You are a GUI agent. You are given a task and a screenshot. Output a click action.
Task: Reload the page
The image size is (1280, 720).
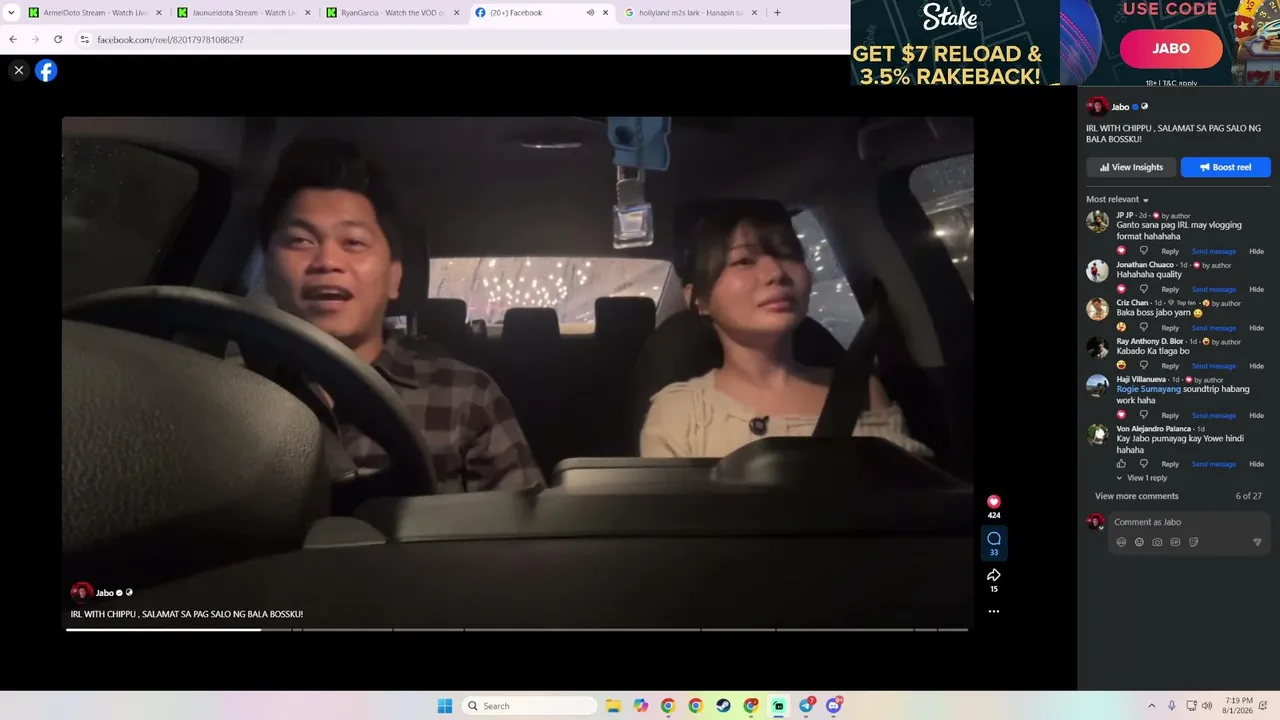(58, 39)
